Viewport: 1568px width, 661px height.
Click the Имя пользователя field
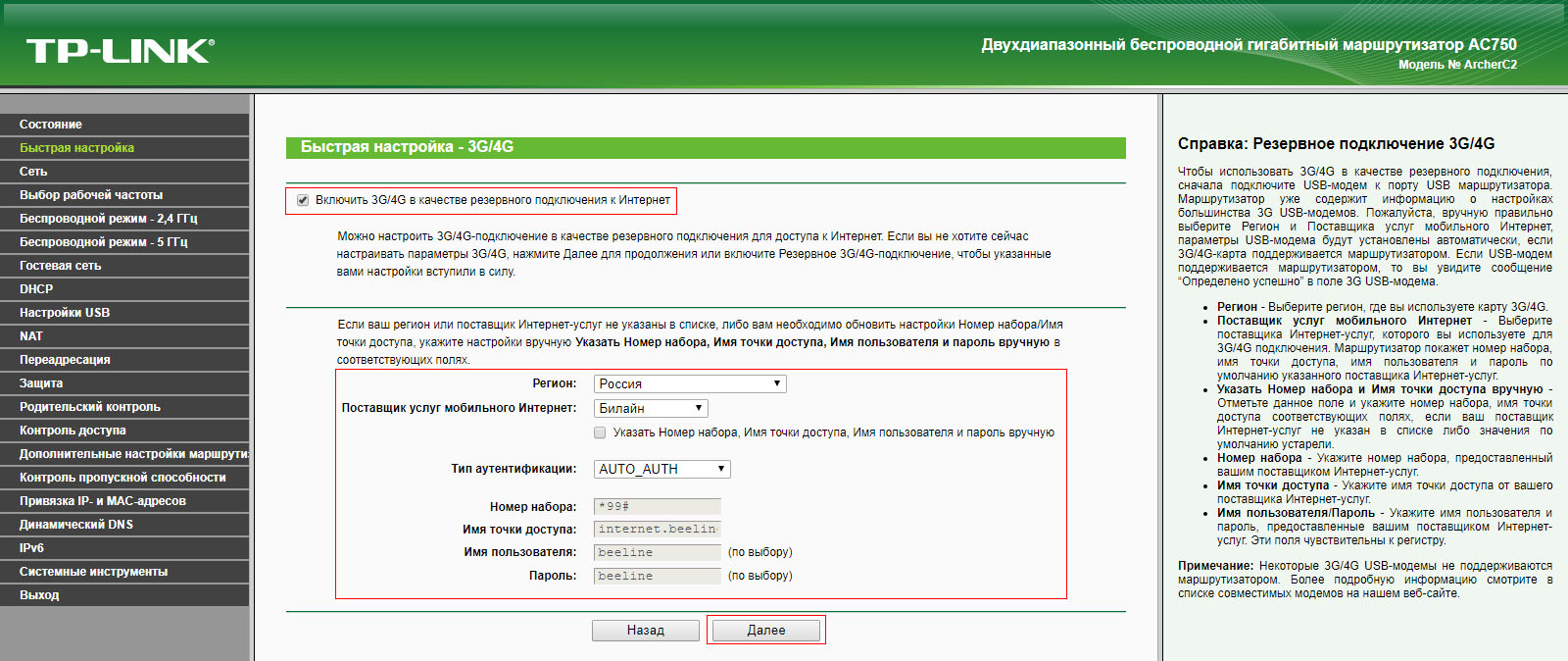(658, 552)
